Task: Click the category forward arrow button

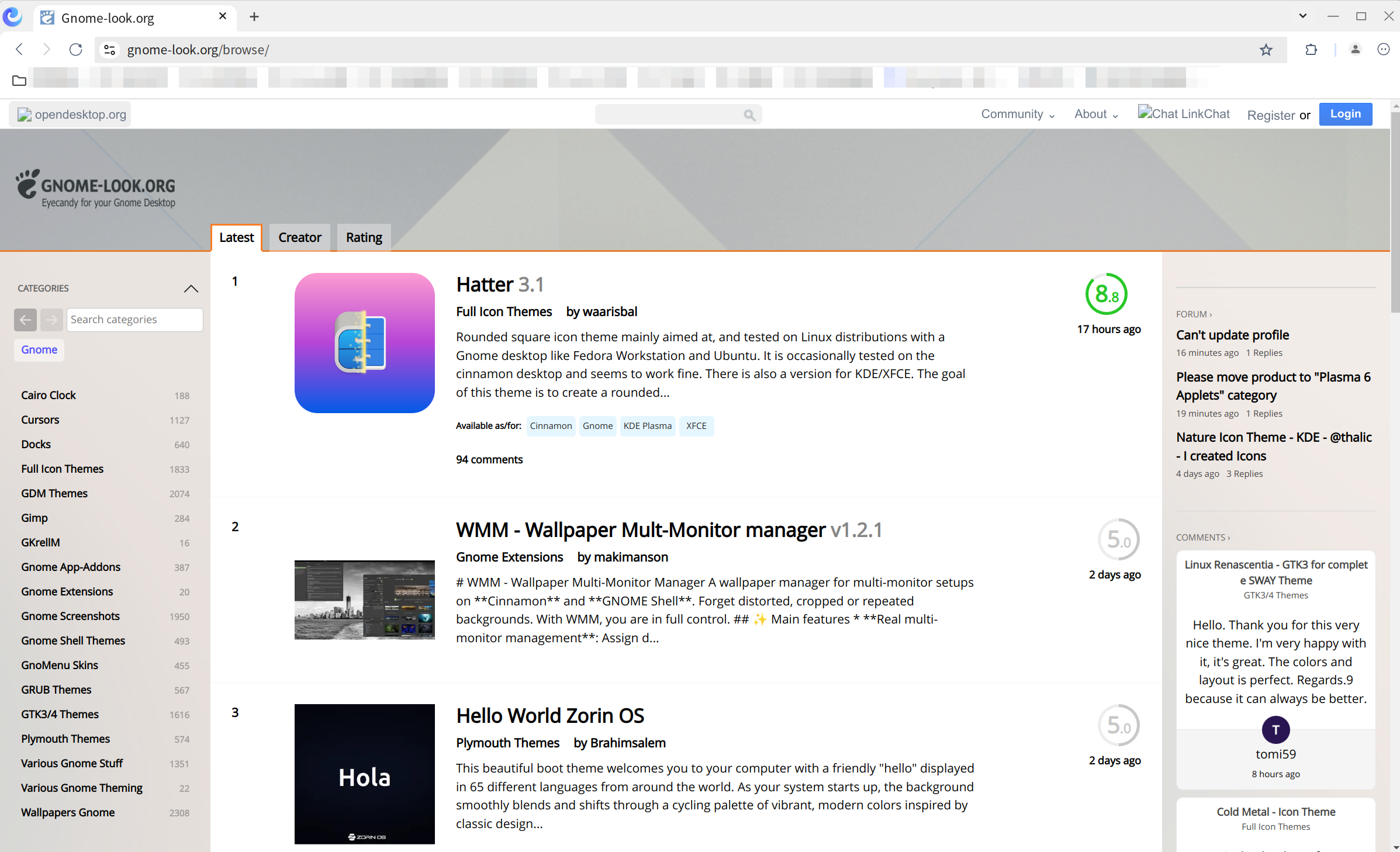Action: (51, 320)
